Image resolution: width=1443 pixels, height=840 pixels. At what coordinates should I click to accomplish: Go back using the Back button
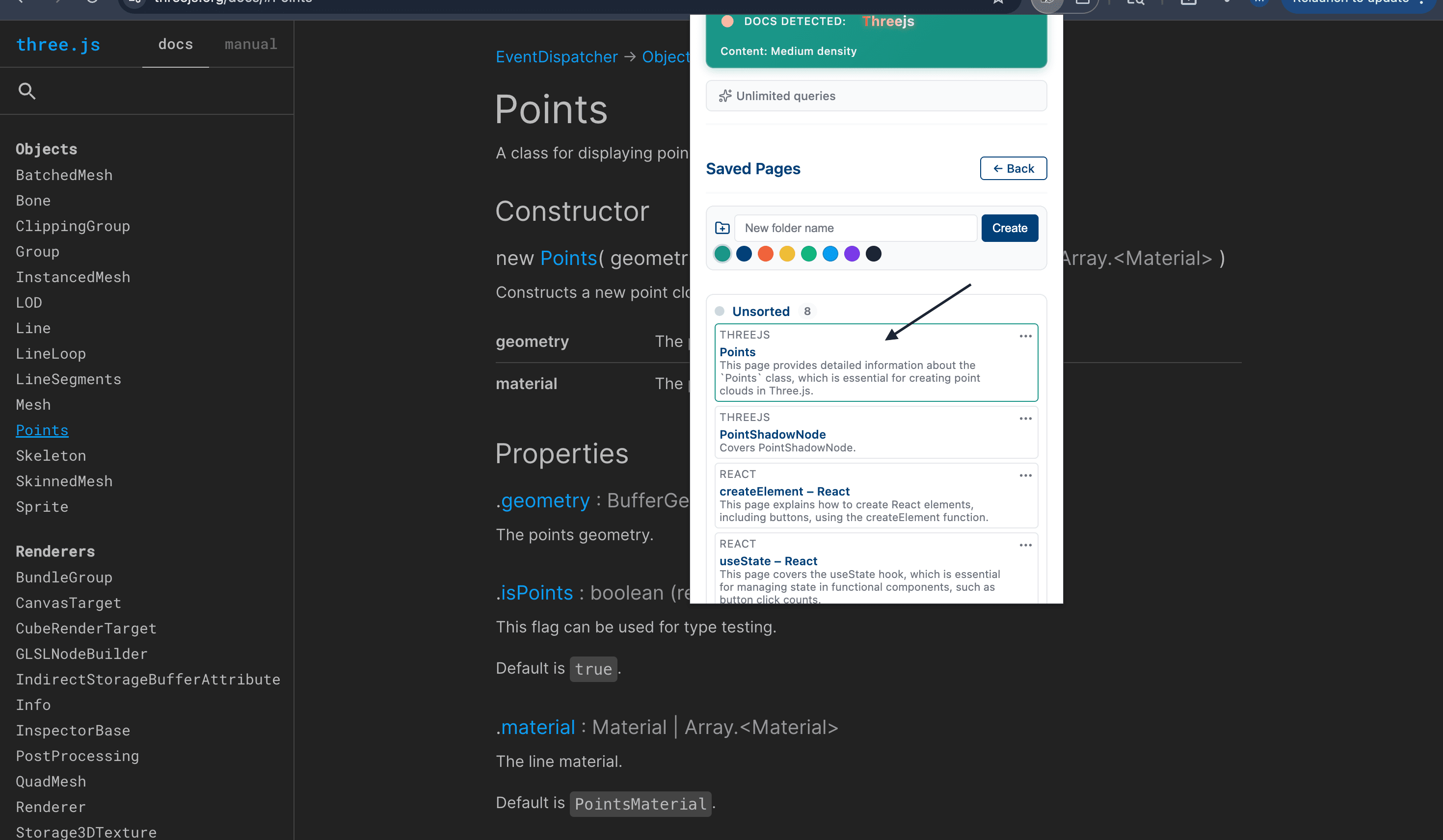click(1013, 168)
